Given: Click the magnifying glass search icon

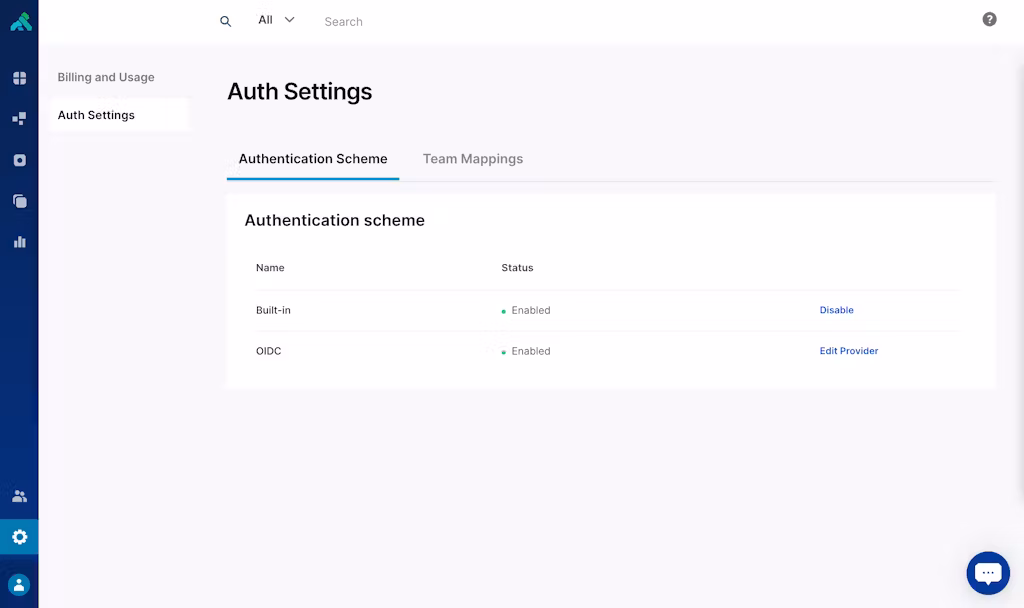Looking at the screenshot, I should 225,21.
